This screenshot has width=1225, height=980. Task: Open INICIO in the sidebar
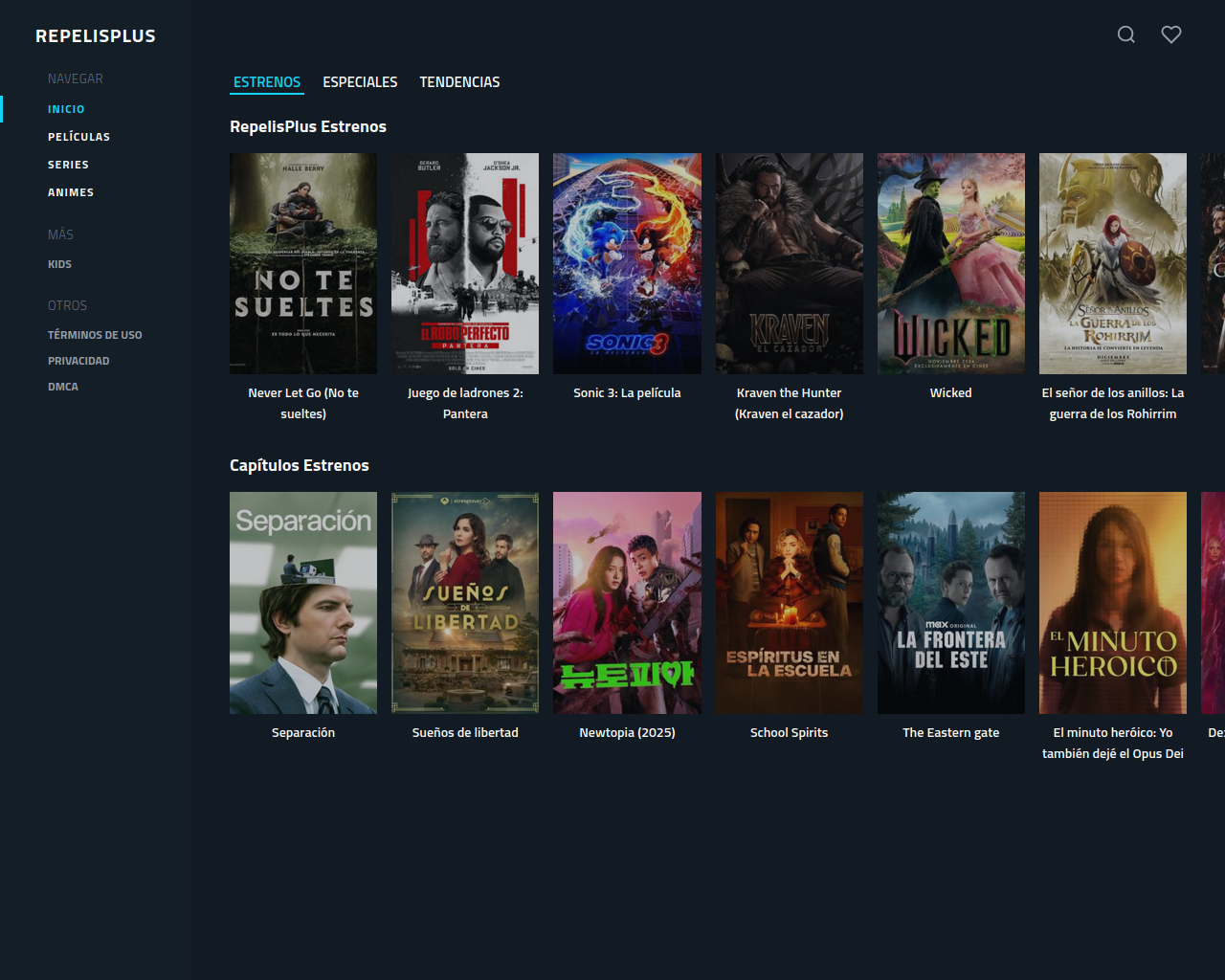point(66,109)
